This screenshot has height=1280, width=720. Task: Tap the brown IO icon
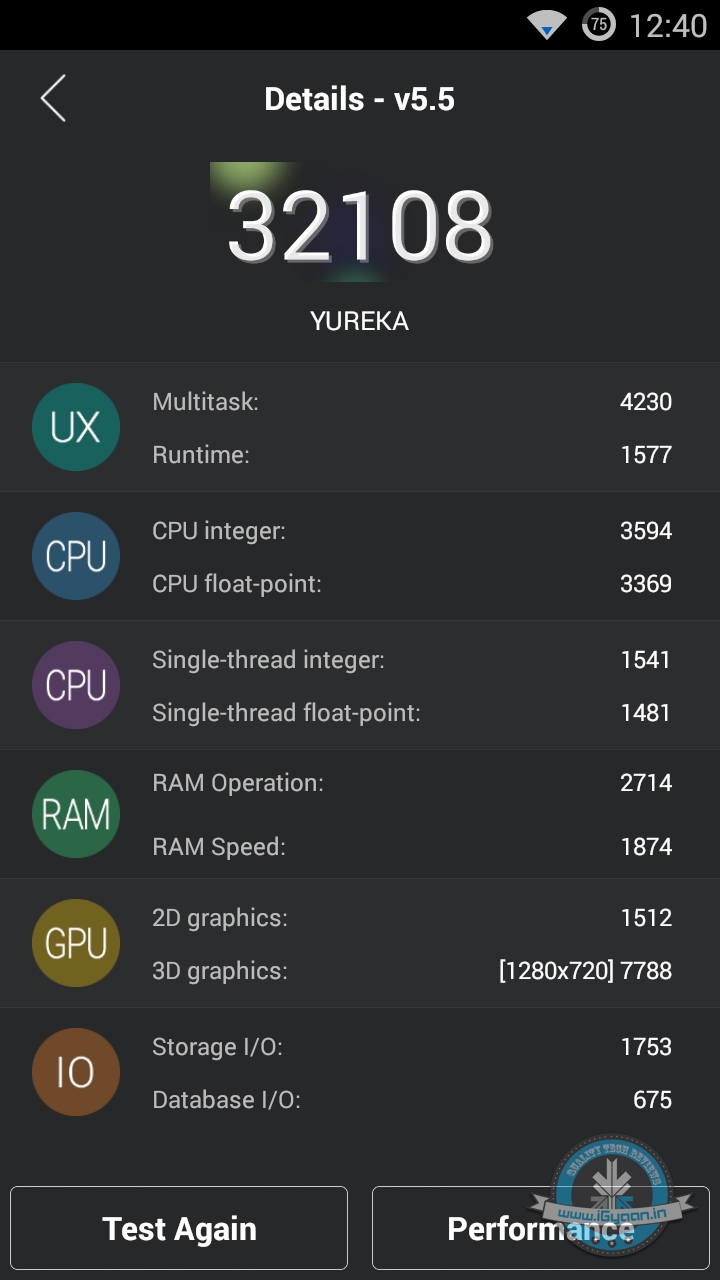click(76, 1072)
